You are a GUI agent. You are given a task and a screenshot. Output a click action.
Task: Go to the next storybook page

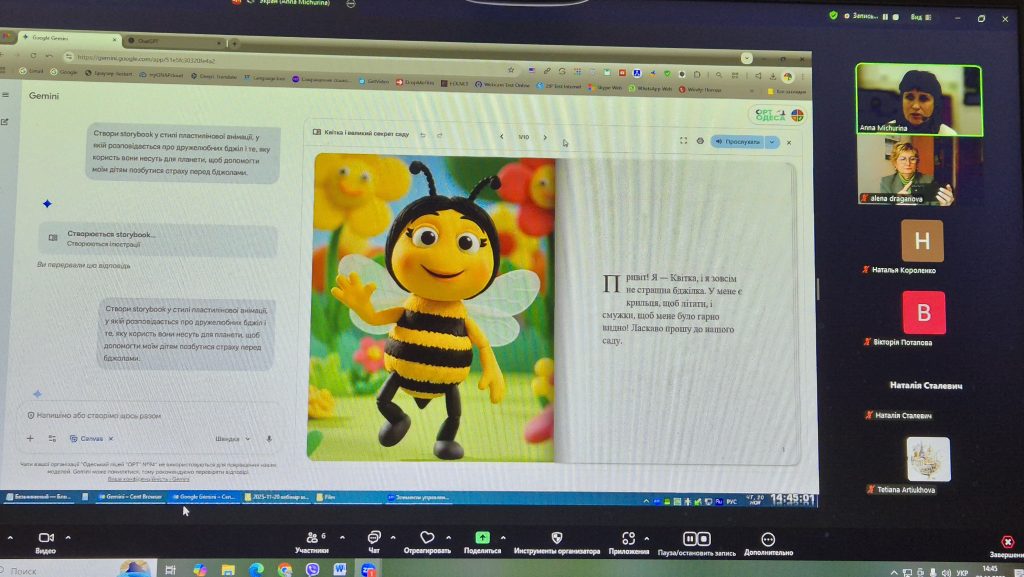click(545, 137)
